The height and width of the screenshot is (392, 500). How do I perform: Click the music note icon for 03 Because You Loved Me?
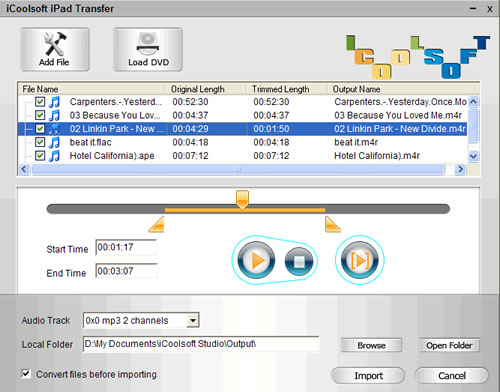pyautogui.click(x=54, y=115)
